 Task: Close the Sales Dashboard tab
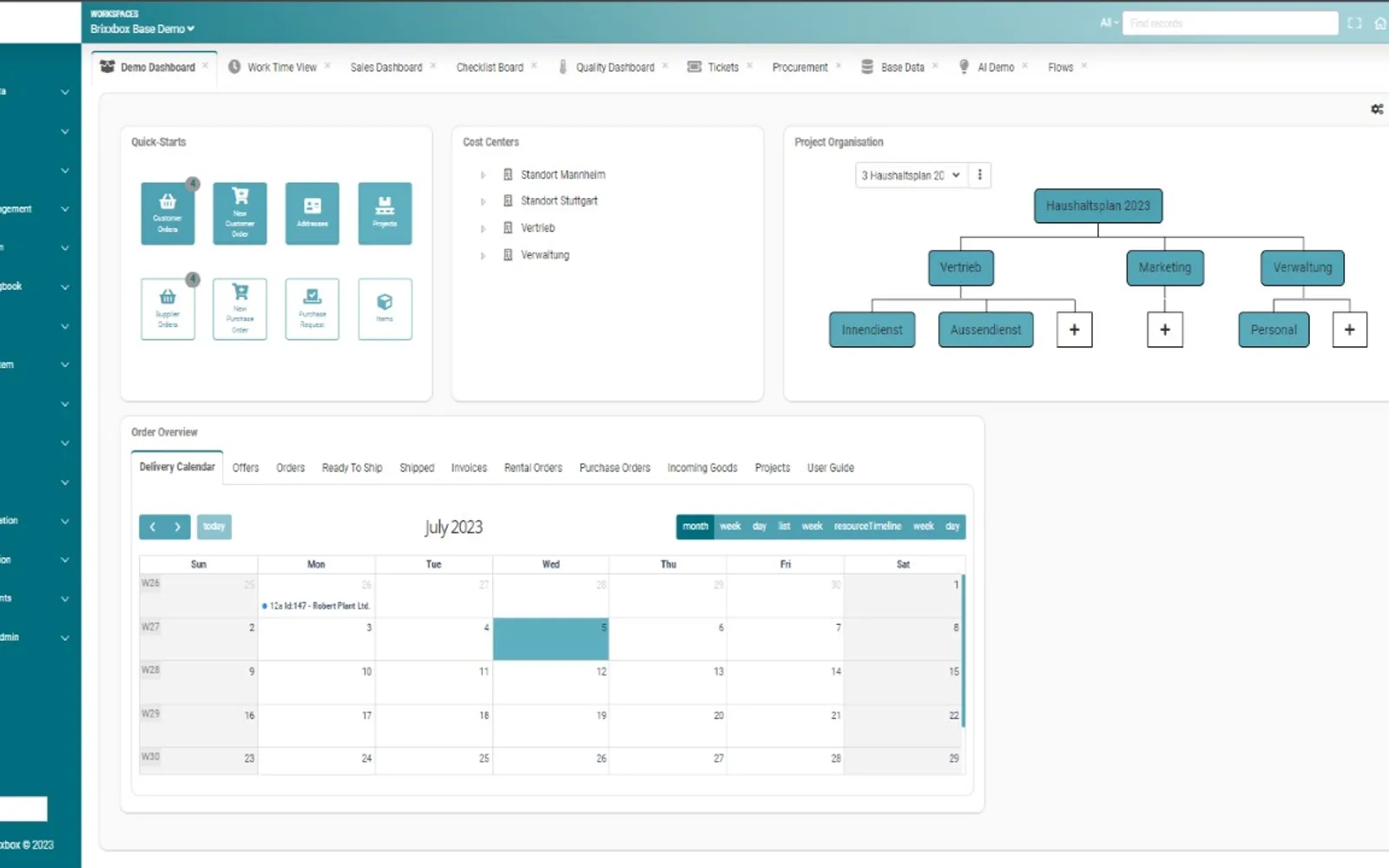click(433, 66)
